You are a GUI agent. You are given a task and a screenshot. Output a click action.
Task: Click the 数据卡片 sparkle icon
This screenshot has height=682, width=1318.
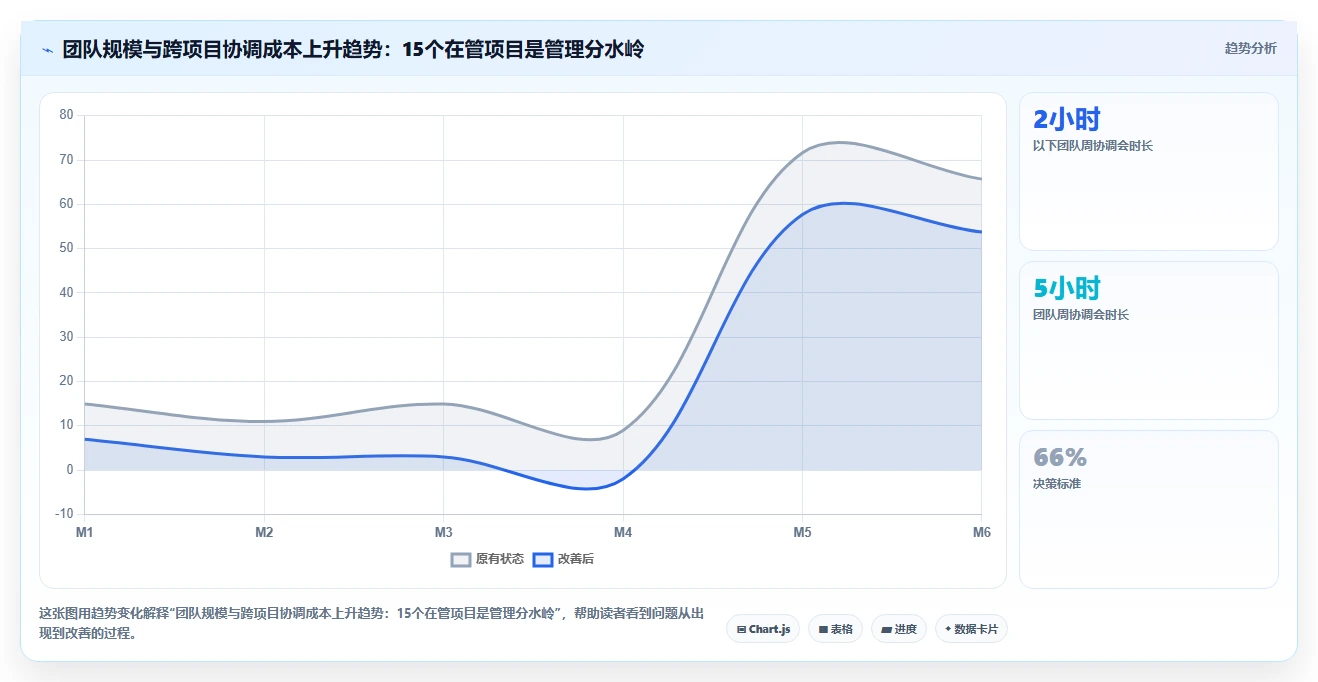pos(948,629)
